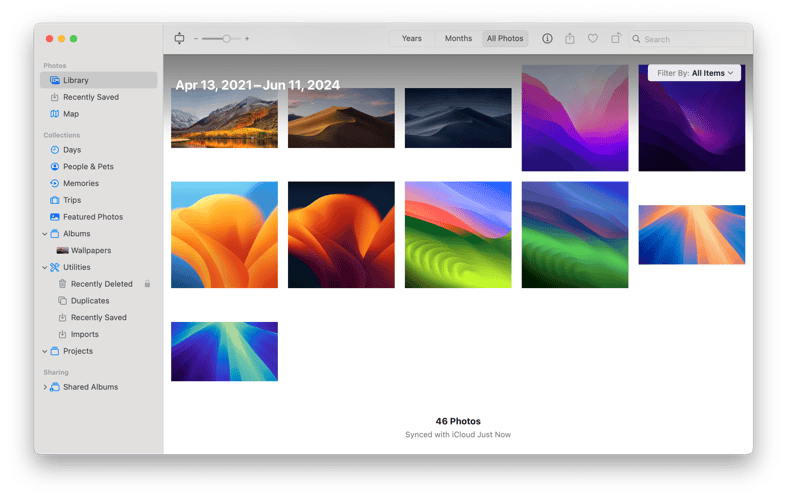The width and height of the screenshot is (787, 499).
Task: Click the Search field
Action: [x=687, y=39]
